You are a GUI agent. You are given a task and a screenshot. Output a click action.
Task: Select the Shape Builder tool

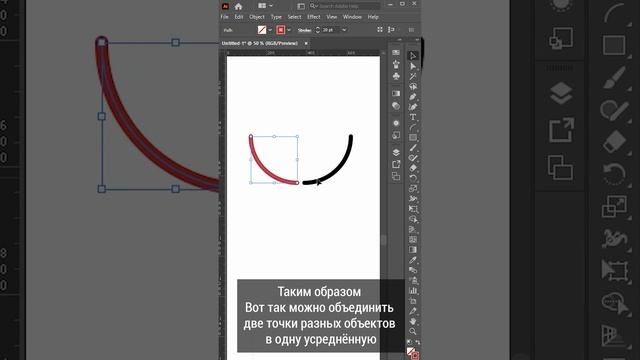pyautogui.click(x=413, y=220)
